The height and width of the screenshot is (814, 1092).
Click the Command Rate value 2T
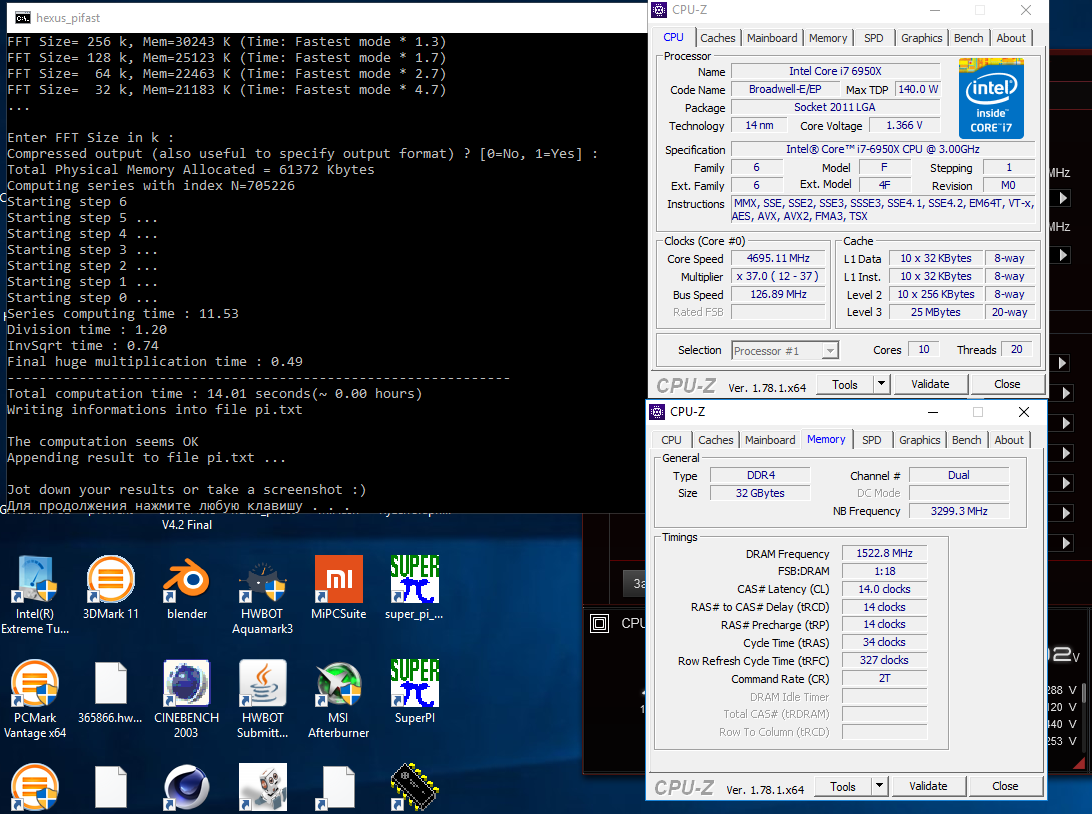(884, 678)
